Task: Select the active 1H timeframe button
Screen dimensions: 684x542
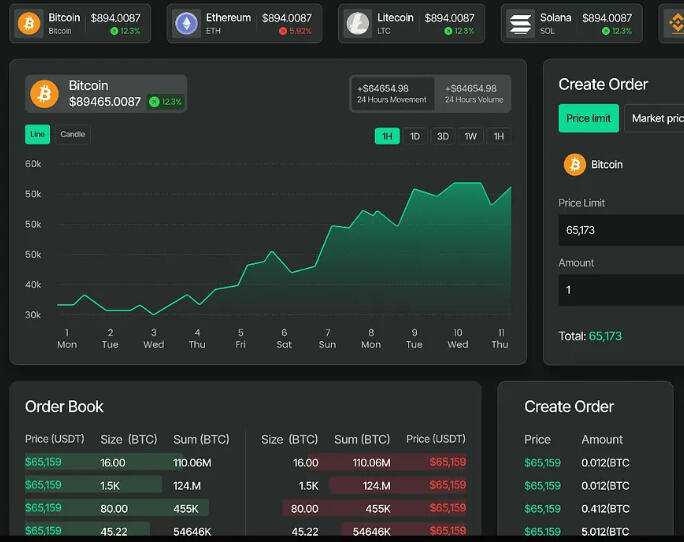Action: [x=387, y=136]
